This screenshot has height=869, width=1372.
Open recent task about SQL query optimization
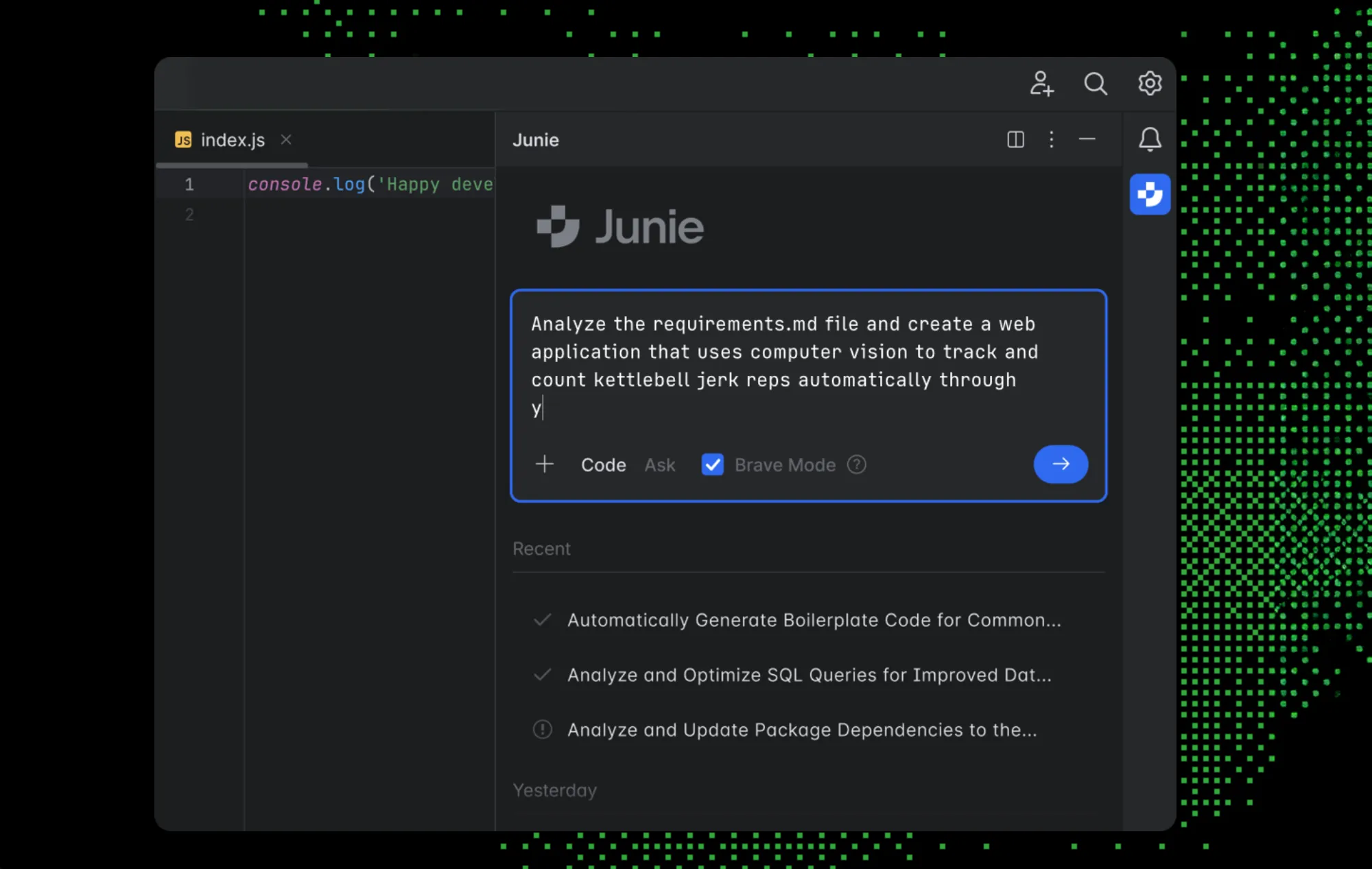[809, 675]
